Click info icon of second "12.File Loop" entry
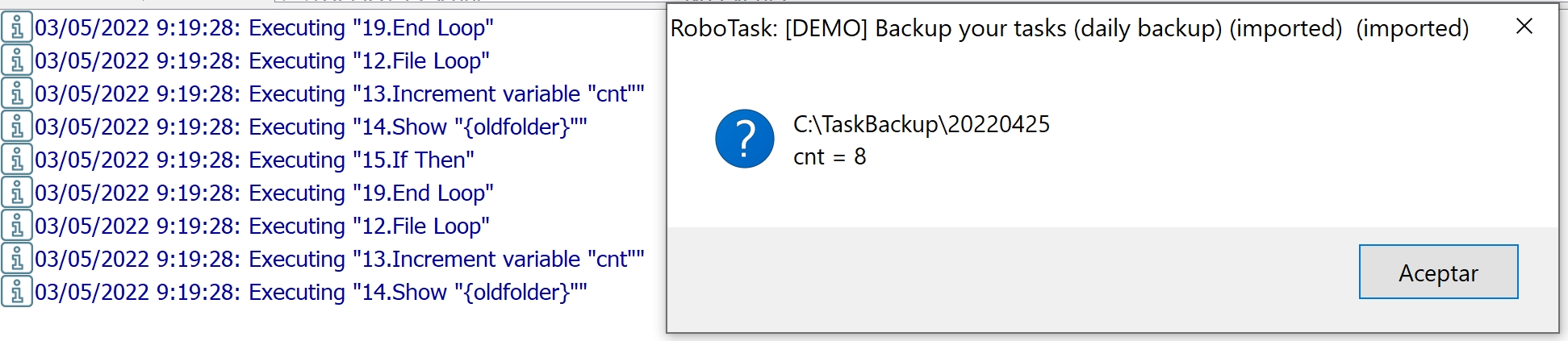 tap(17, 226)
